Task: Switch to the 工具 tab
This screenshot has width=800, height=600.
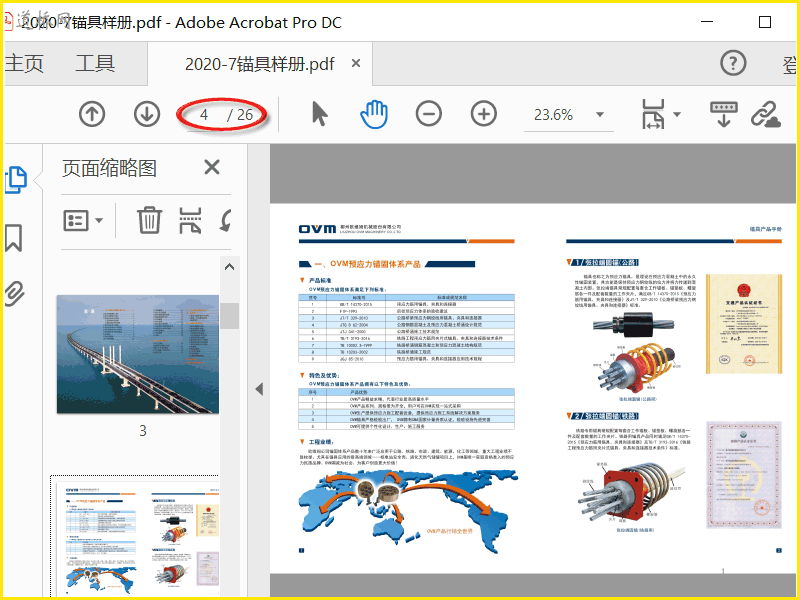Action: tap(95, 64)
